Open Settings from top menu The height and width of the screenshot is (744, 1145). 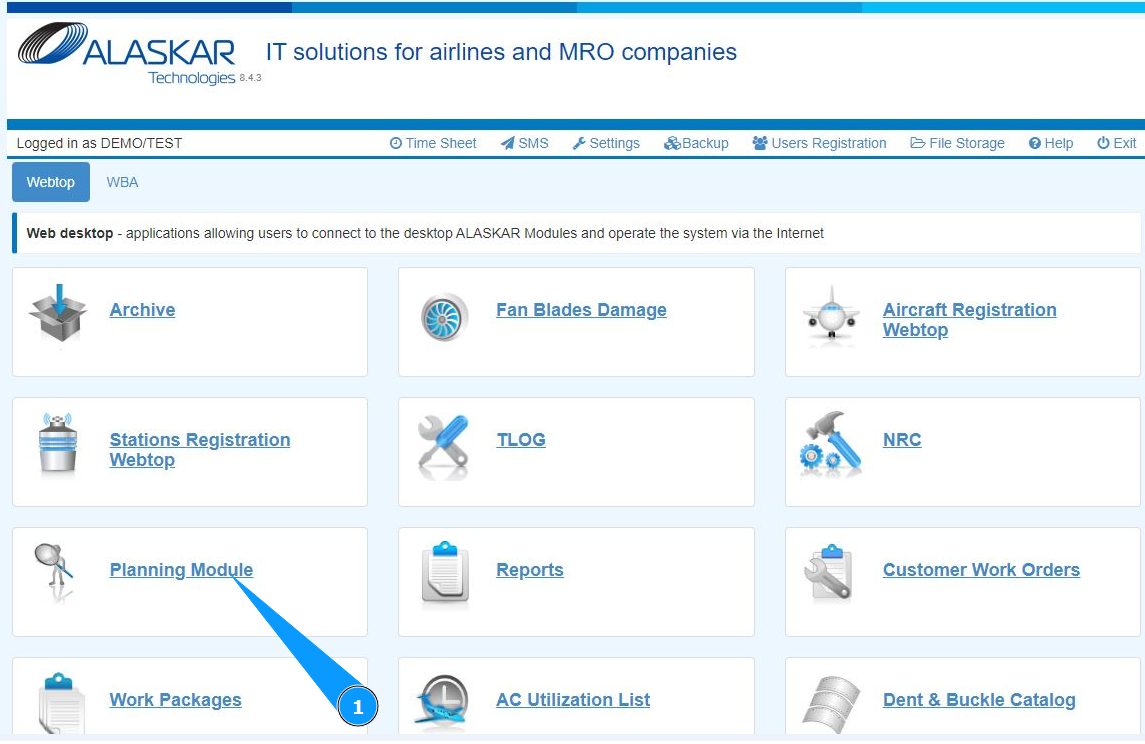click(x=605, y=143)
